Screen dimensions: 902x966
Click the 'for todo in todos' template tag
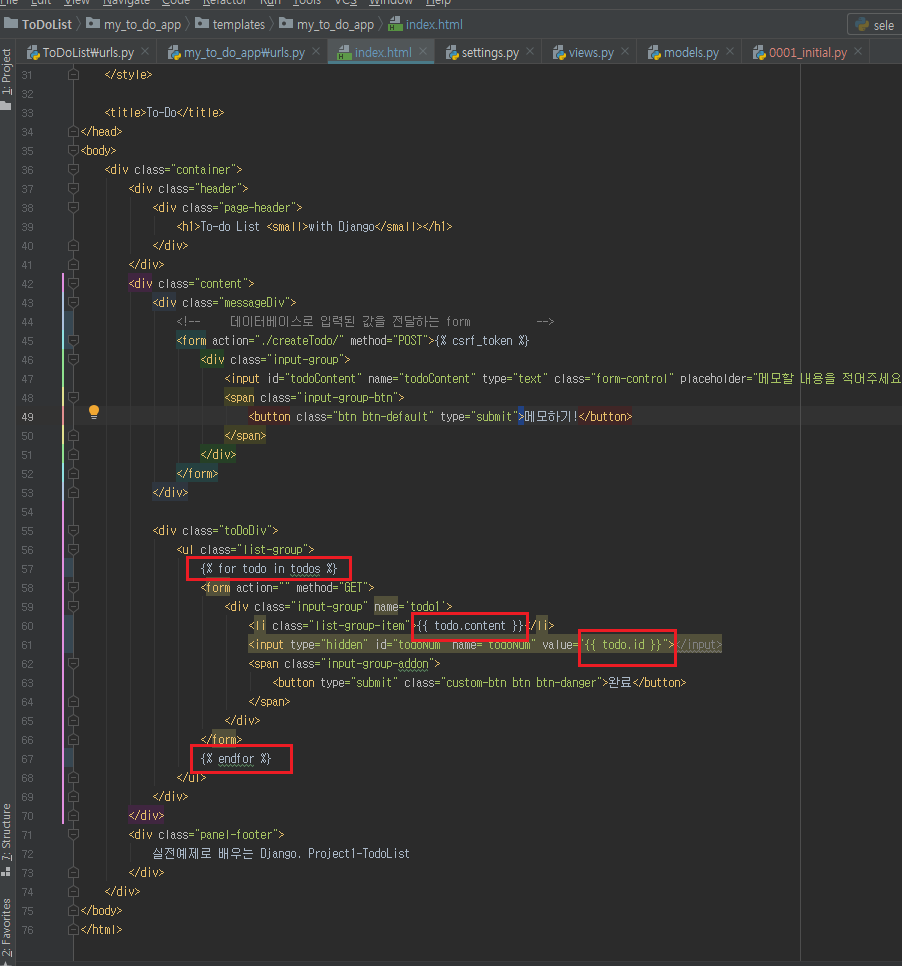269,569
